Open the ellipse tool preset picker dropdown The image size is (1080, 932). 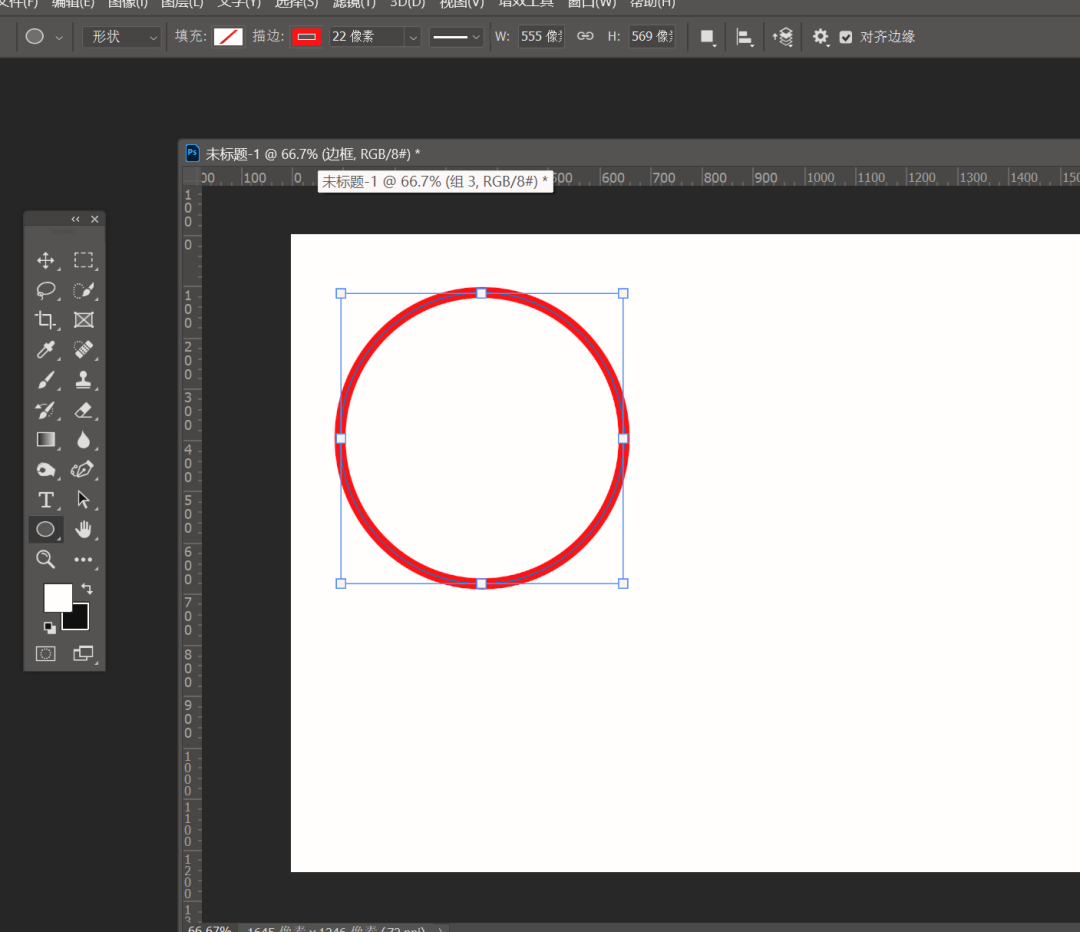click(59, 37)
